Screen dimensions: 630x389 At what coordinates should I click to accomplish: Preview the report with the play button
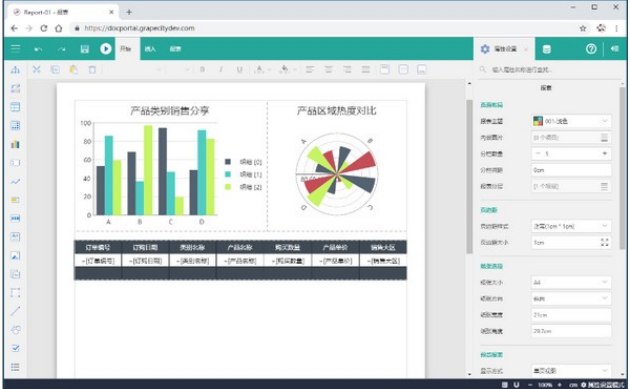[106, 49]
